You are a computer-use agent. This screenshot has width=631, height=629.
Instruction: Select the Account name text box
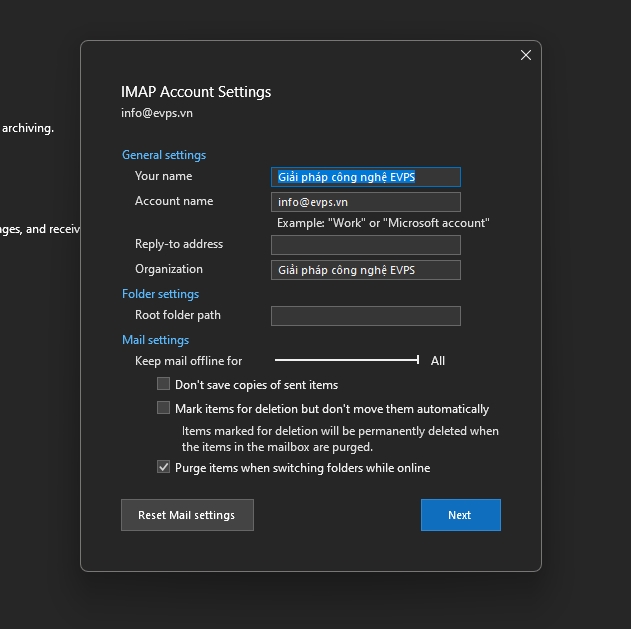tap(365, 202)
